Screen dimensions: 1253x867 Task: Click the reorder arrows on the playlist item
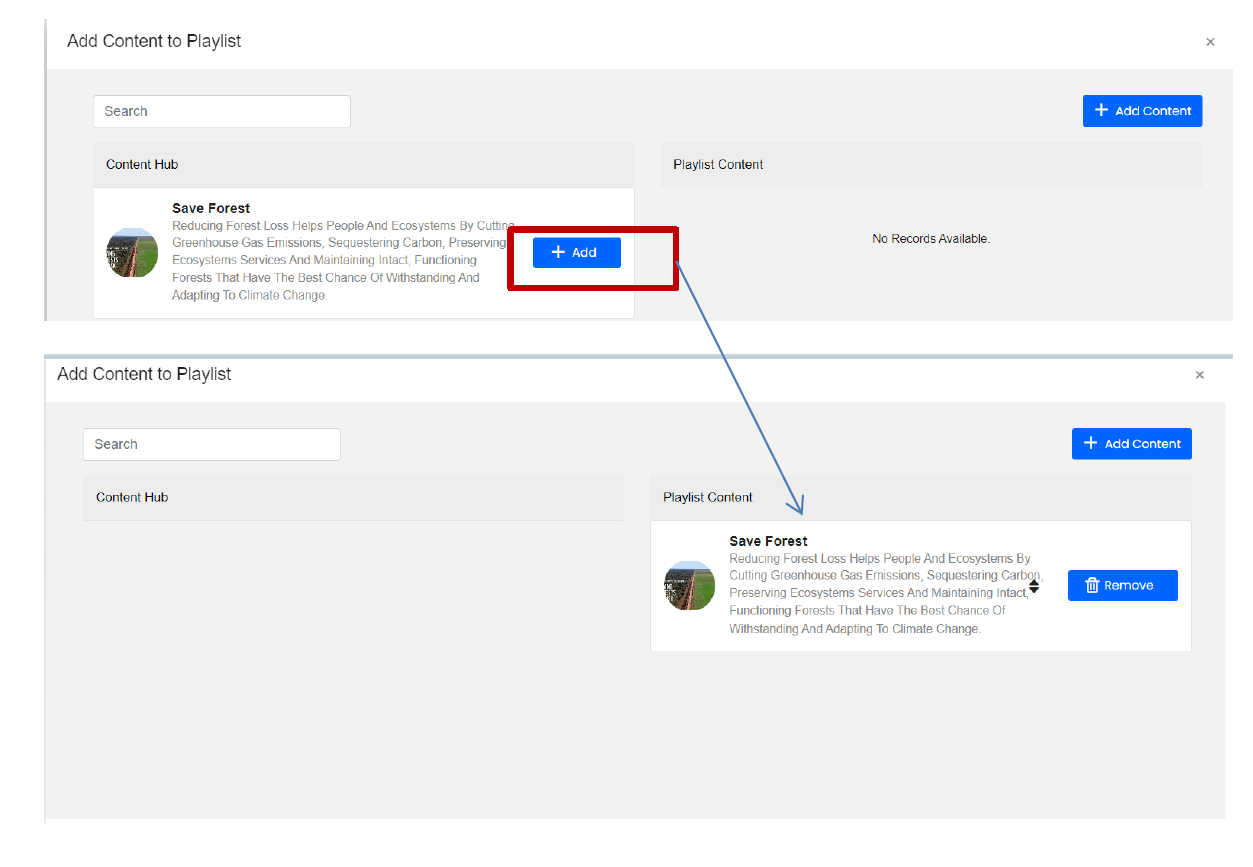(1034, 586)
